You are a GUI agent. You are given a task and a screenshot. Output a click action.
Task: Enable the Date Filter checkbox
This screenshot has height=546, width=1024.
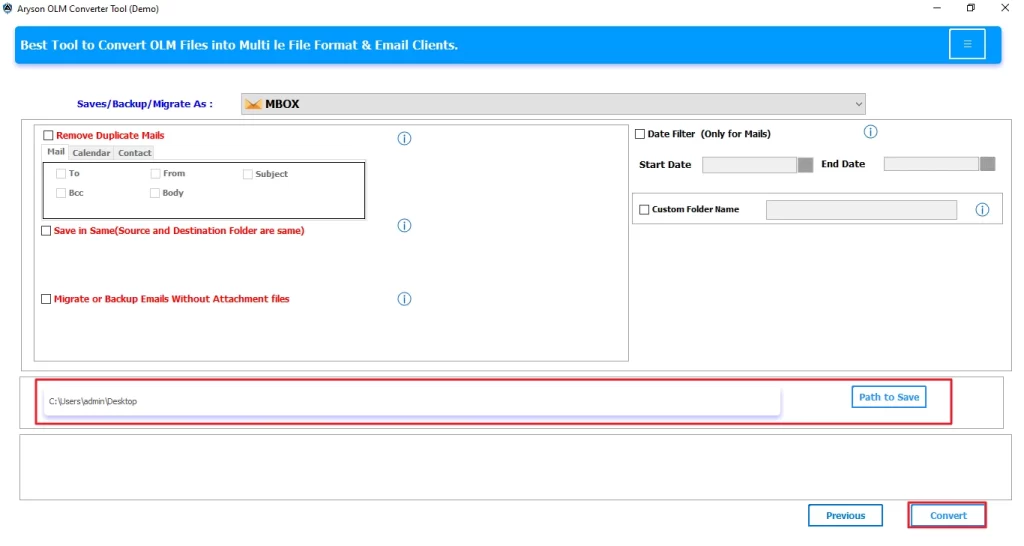click(x=639, y=134)
